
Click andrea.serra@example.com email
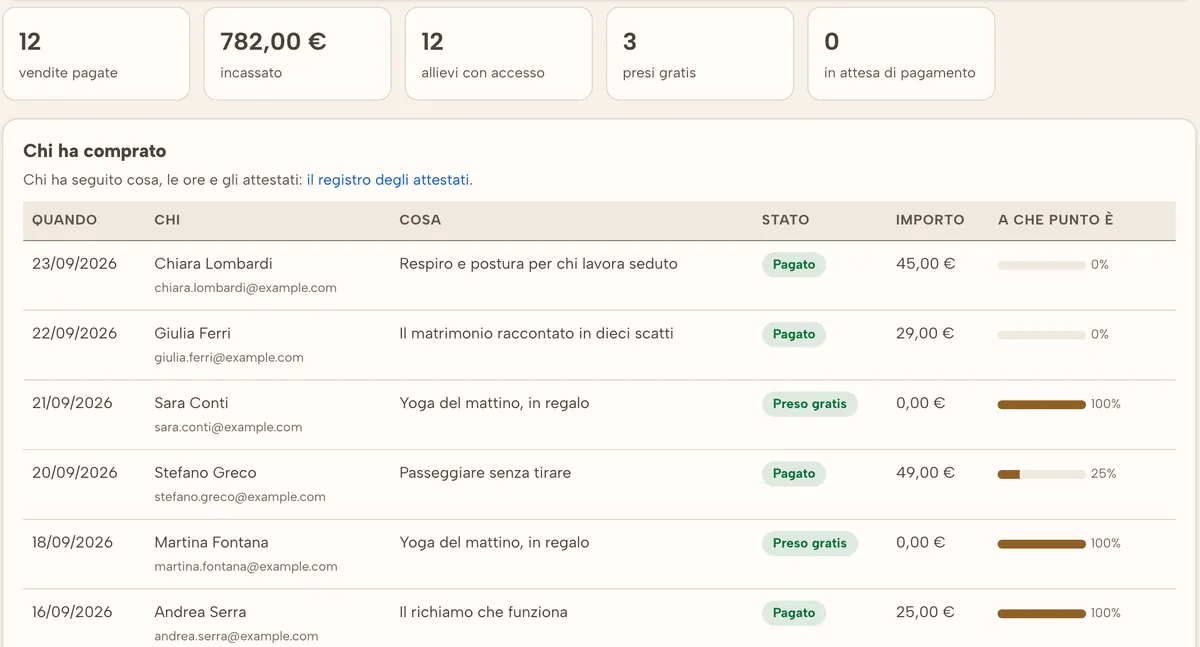point(236,636)
